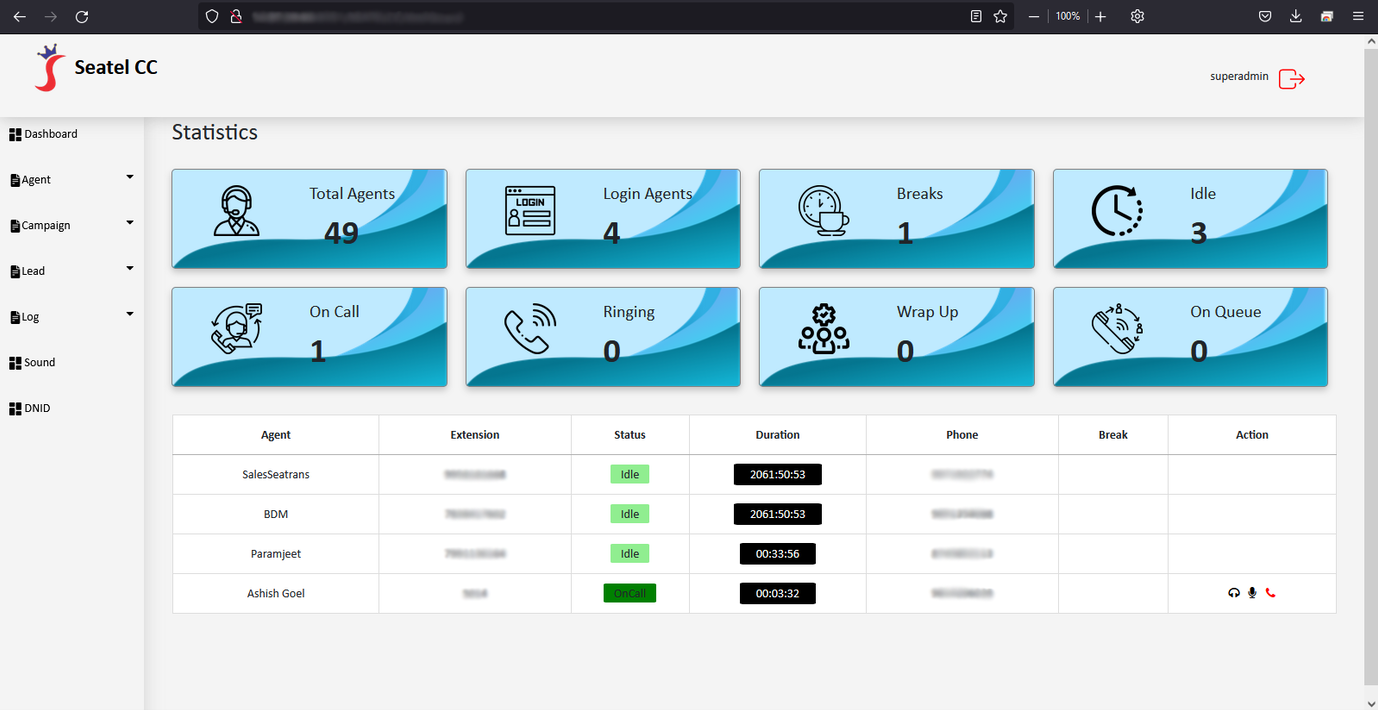This screenshot has height=710, width=1378.
Task: Click the browser reload icon
Action: (82, 16)
